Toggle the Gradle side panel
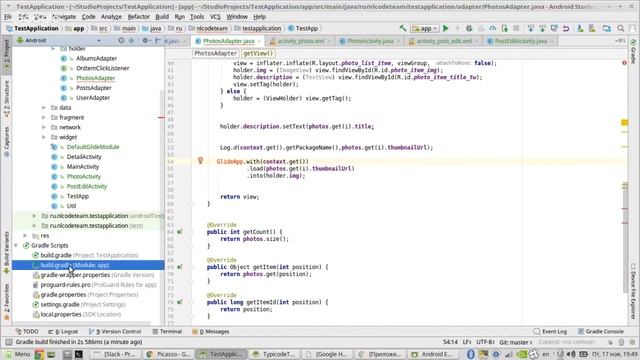The width and height of the screenshot is (640, 360). point(633,51)
